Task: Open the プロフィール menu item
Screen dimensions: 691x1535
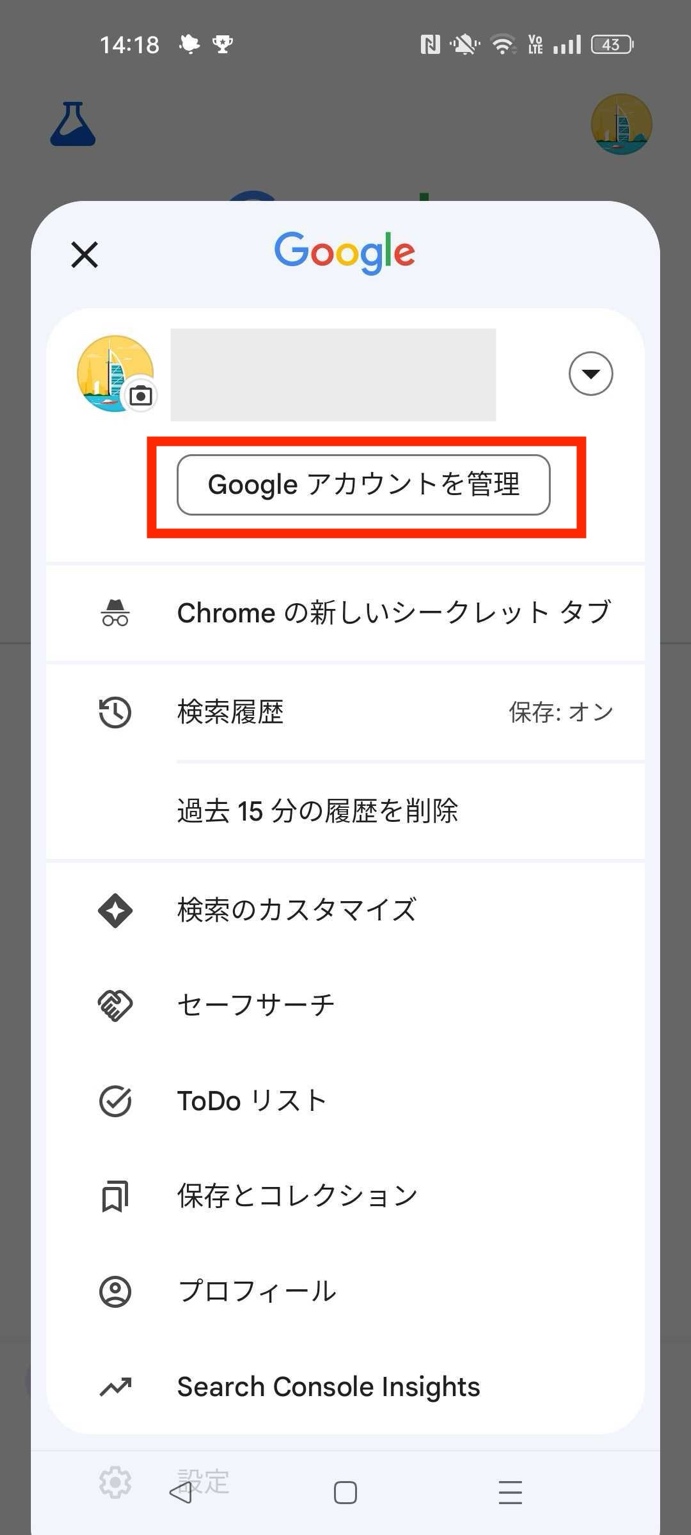Action: pos(256,1291)
